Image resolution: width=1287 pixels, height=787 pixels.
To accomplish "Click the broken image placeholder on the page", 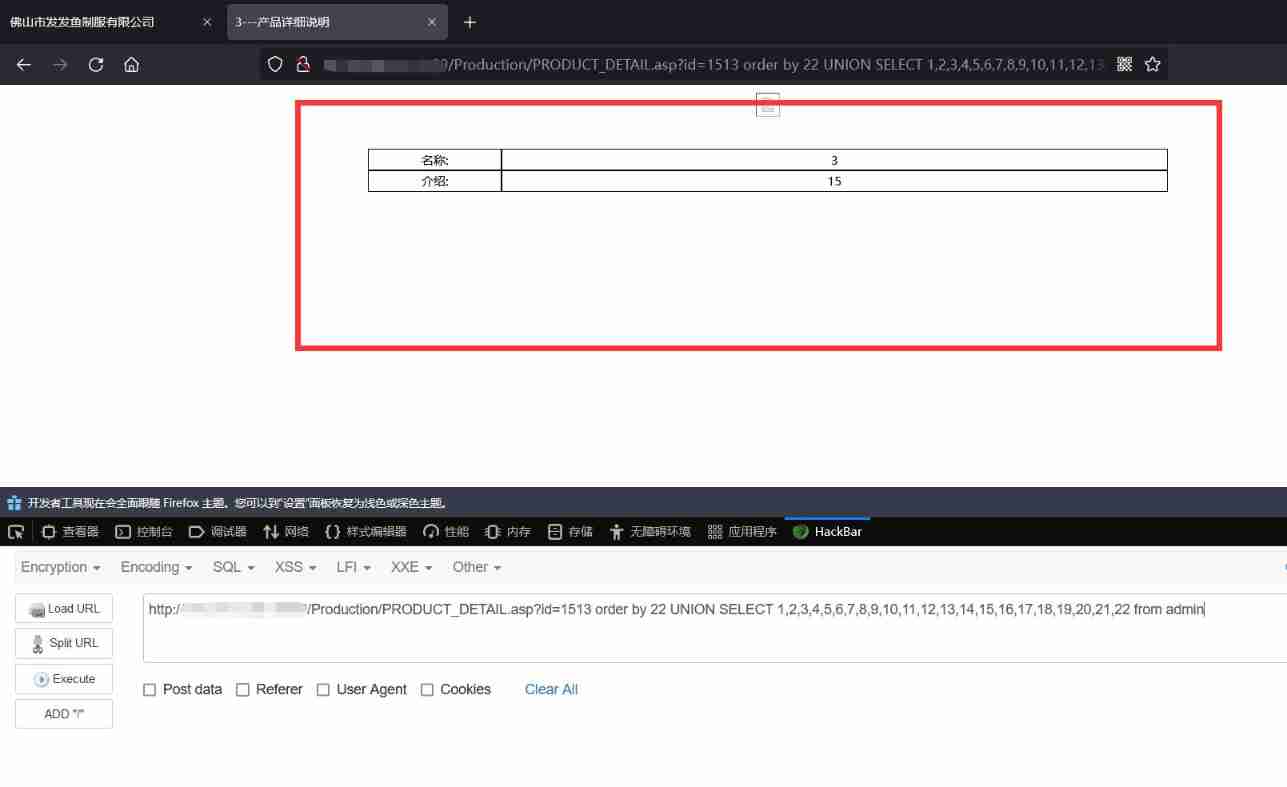I will (768, 104).
